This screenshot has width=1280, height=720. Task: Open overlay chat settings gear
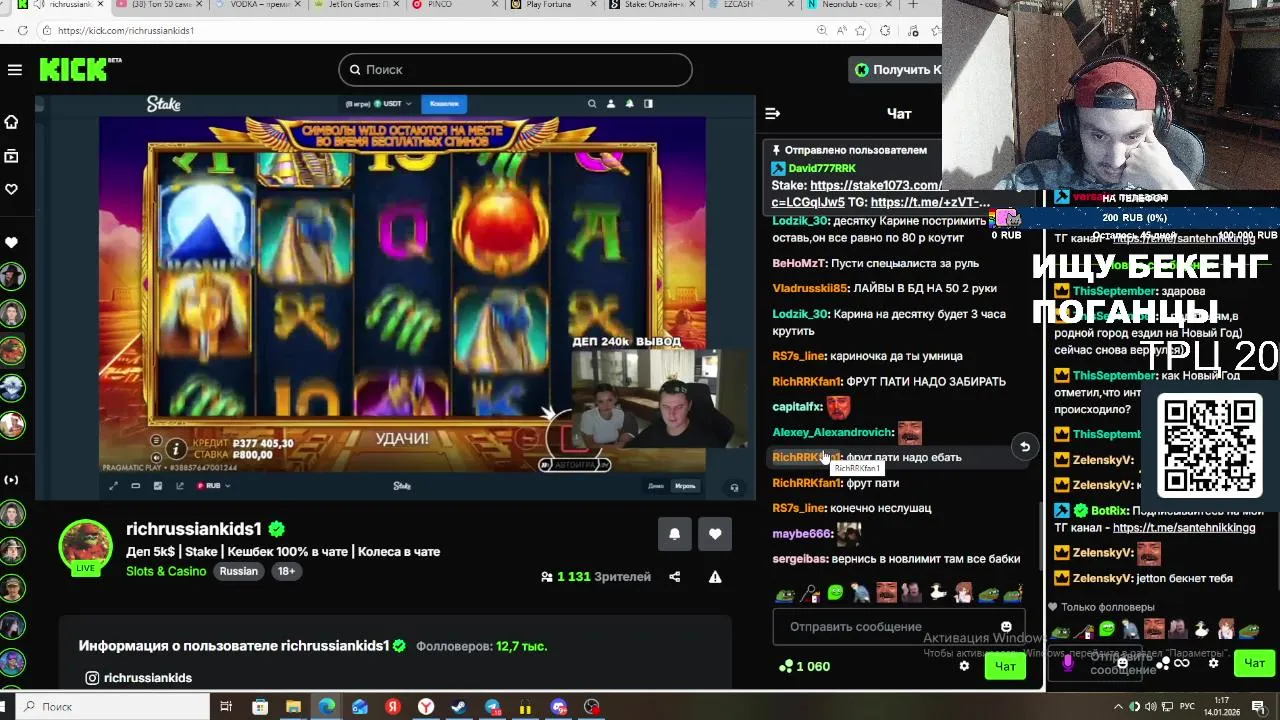1213,663
